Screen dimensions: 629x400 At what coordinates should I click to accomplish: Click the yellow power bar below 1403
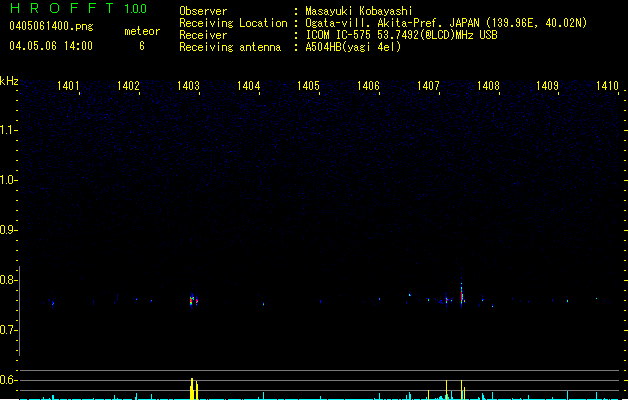pos(194,389)
